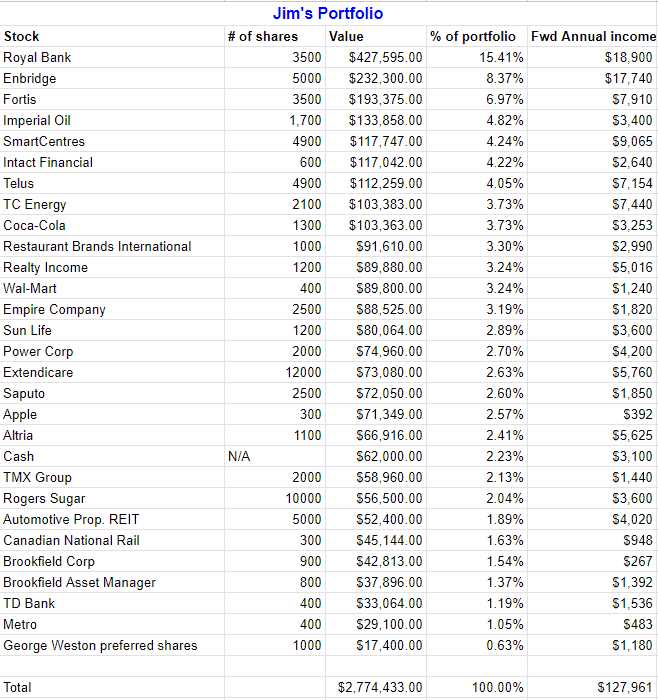Image resolution: width=658 pixels, height=700 pixels.
Task: Click the Fwd Annual income header
Action: tap(593, 36)
